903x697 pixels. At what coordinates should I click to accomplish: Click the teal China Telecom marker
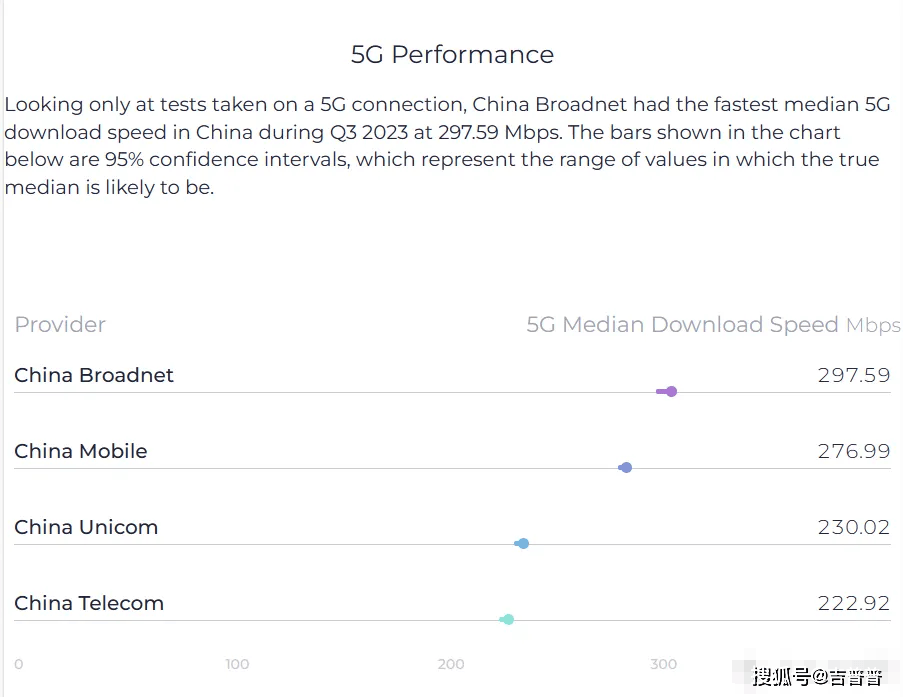(508, 620)
